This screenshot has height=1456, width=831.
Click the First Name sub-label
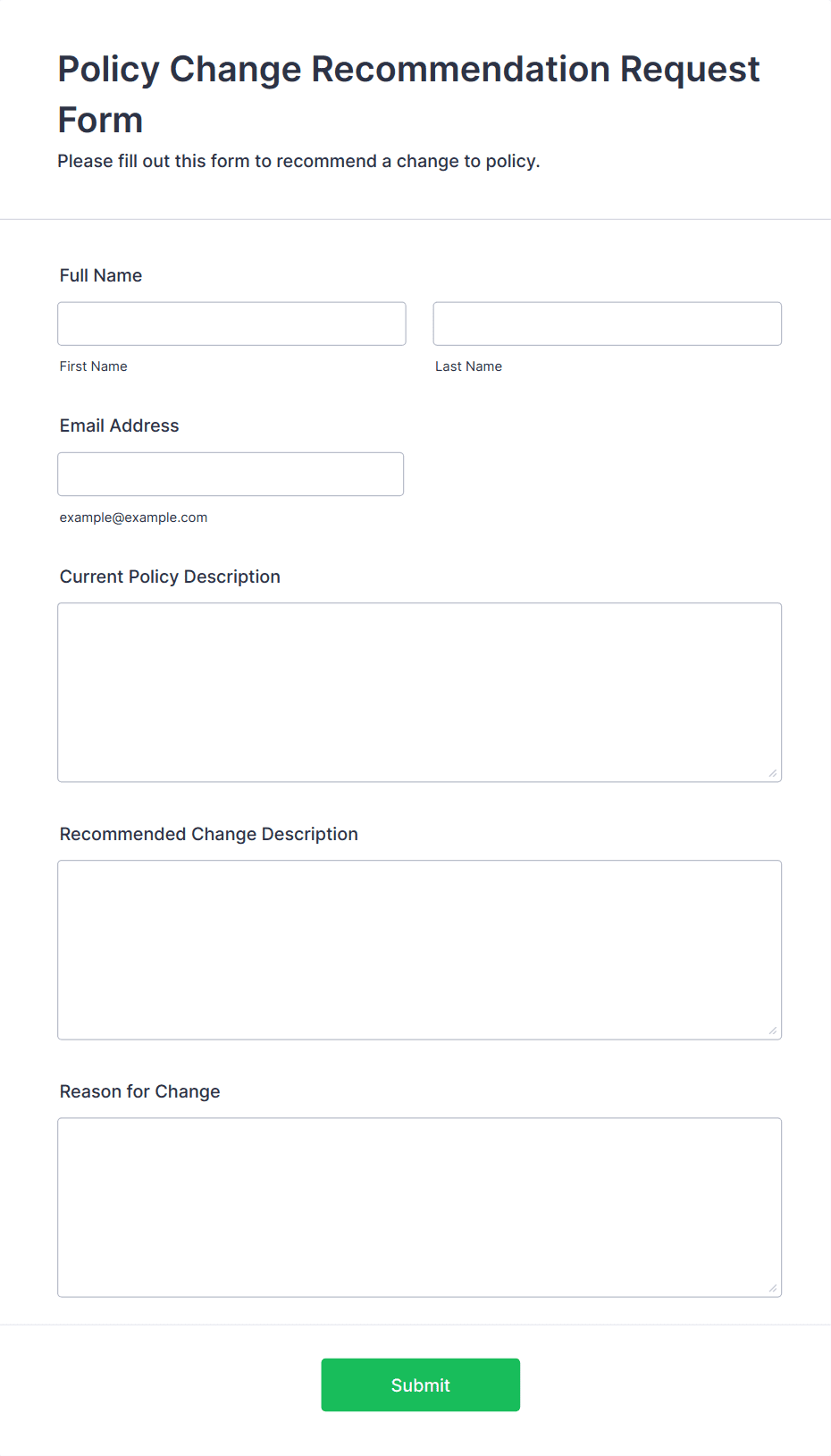click(x=94, y=366)
